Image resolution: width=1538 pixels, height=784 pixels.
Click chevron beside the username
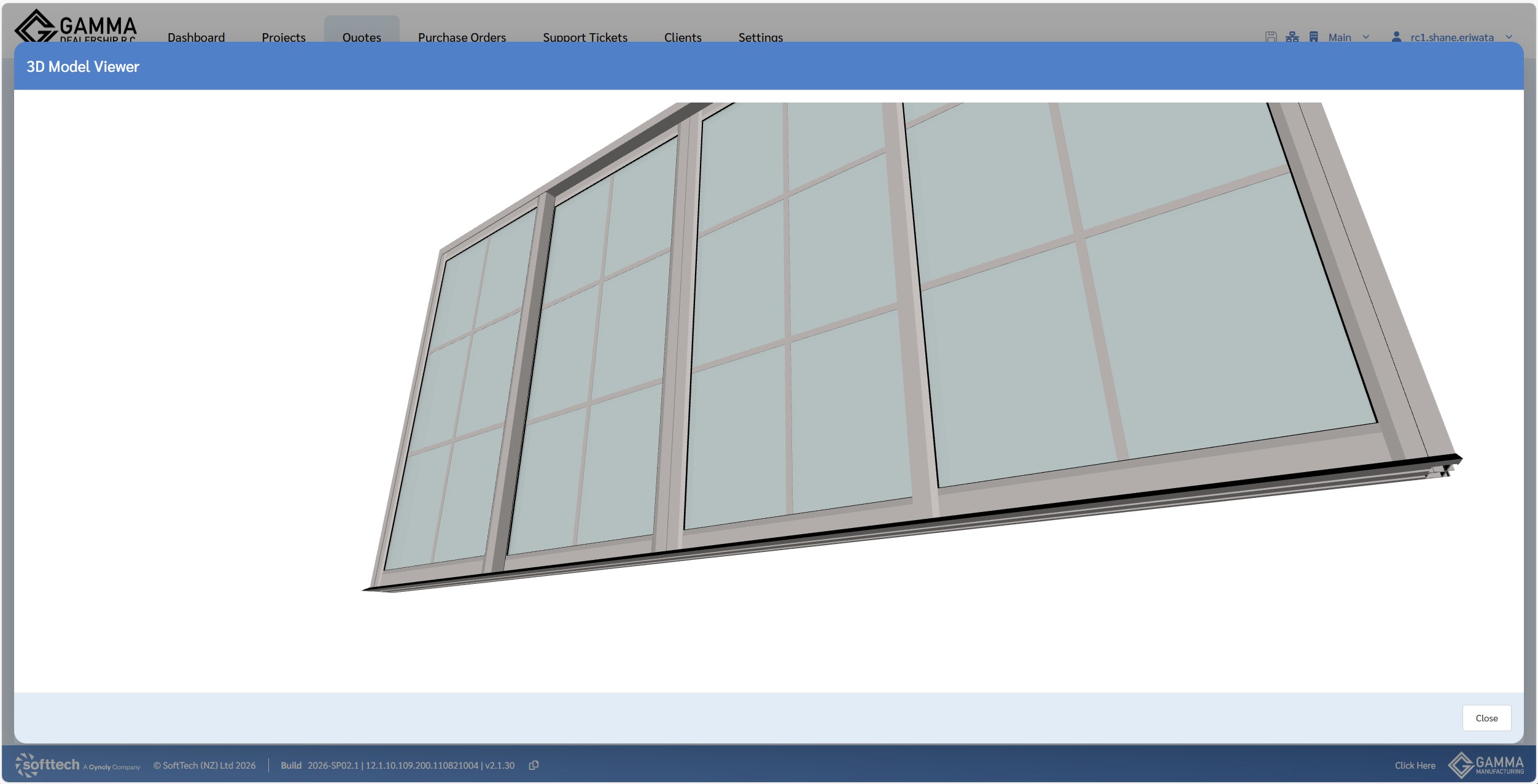click(x=1509, y=37)
